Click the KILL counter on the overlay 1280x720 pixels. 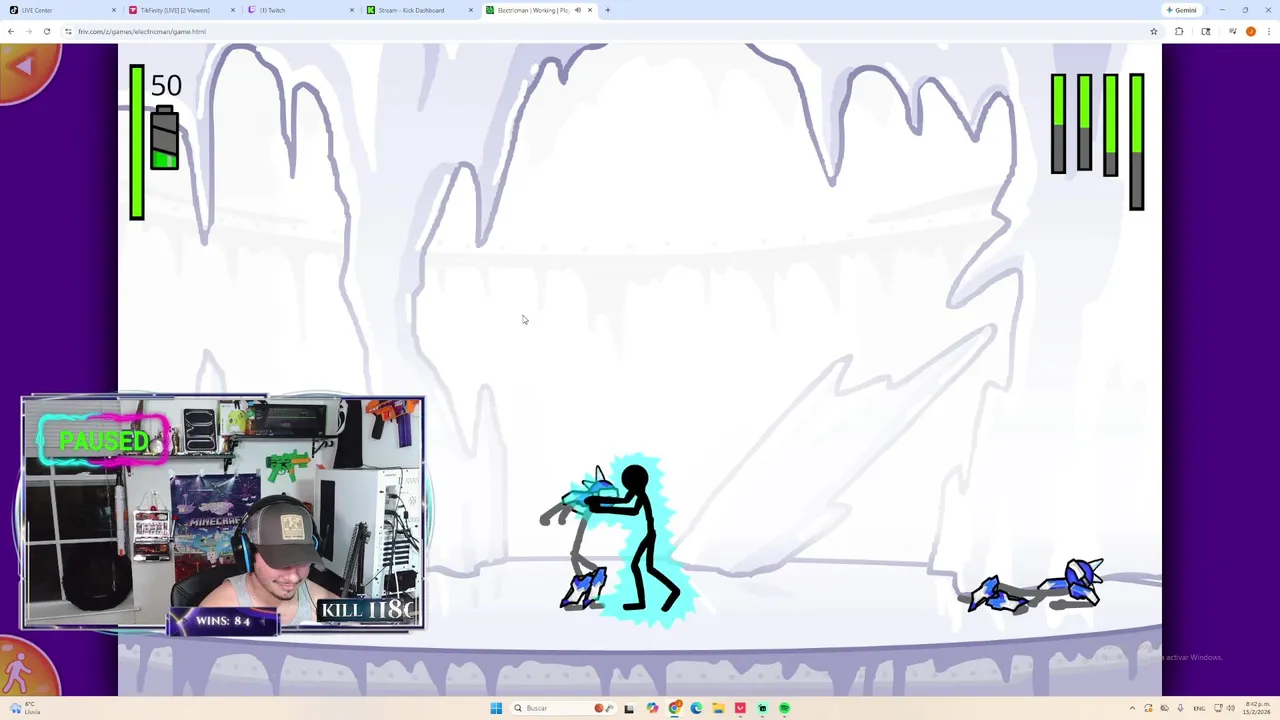[367, 609]
